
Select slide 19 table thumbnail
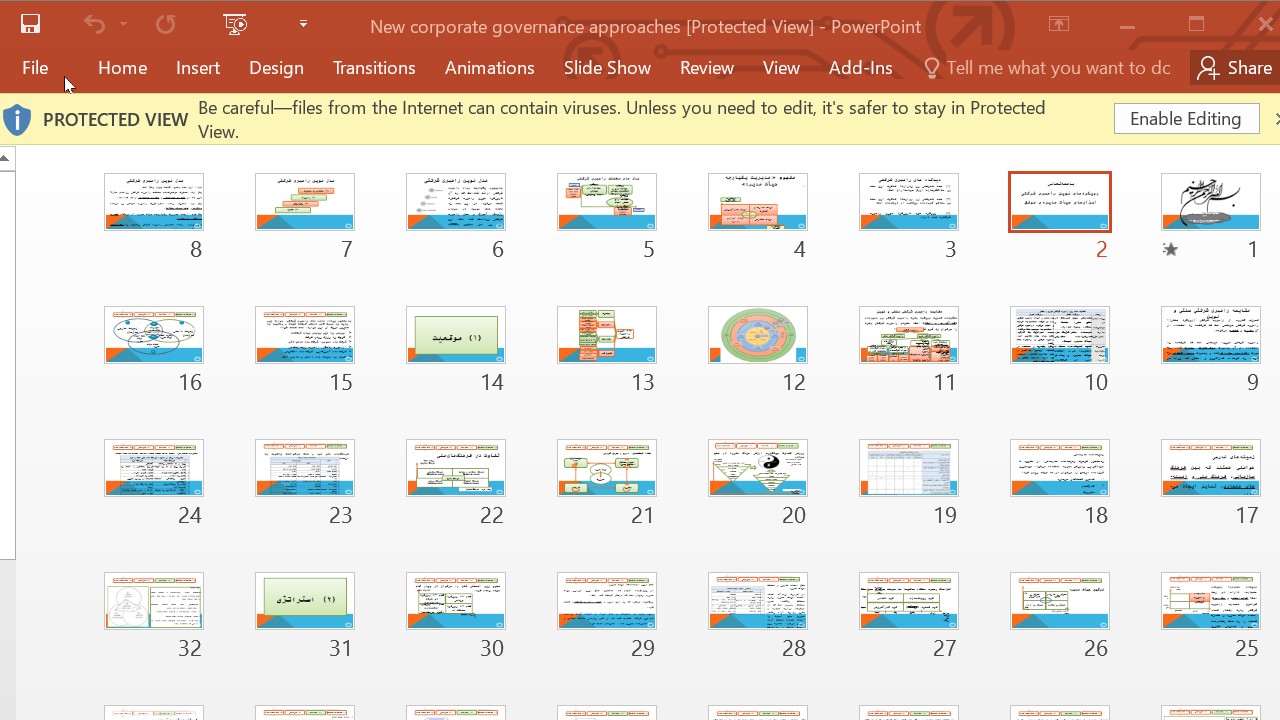(909, 468)
